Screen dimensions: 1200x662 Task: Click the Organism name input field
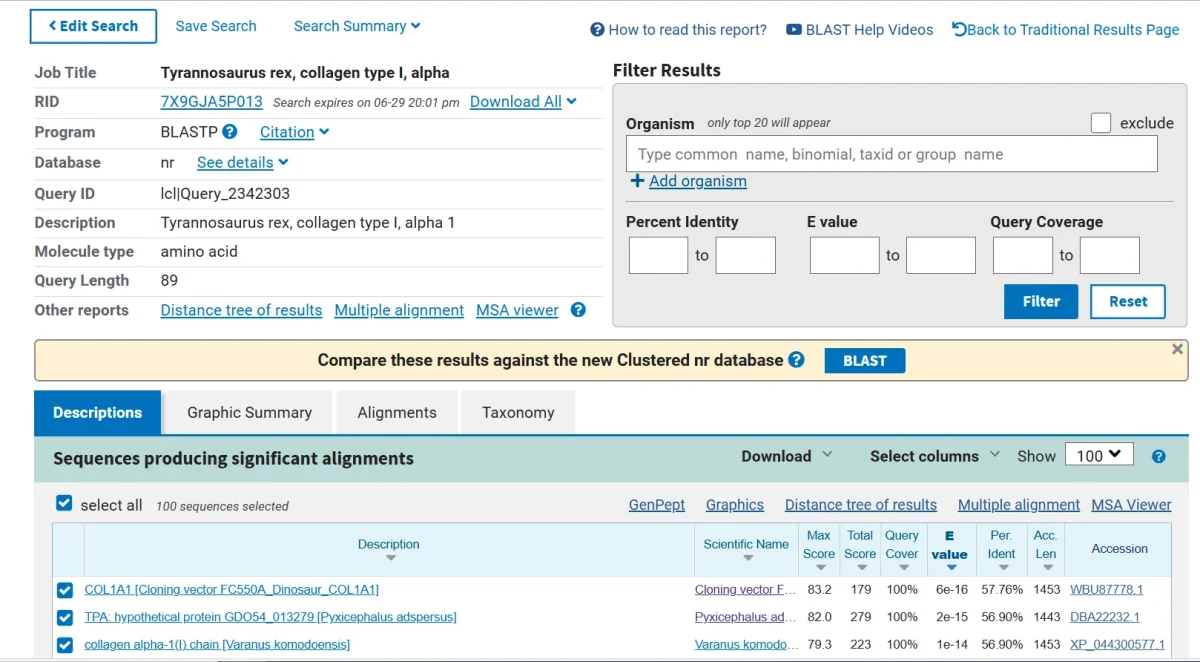(x=891, y=154)
